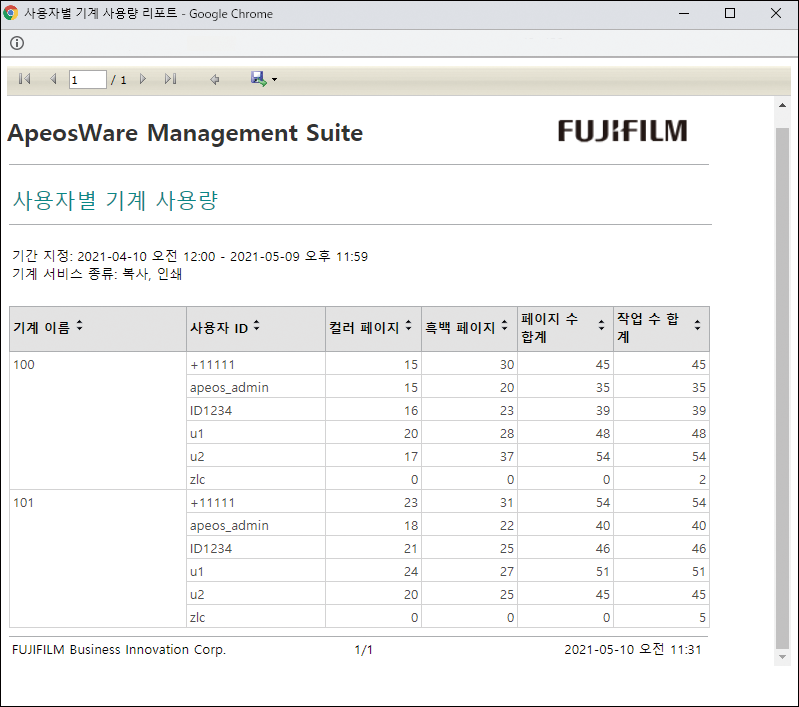Sort by 컬러 페이지 column
799x707 pixels.
click(x=409, y=326)
